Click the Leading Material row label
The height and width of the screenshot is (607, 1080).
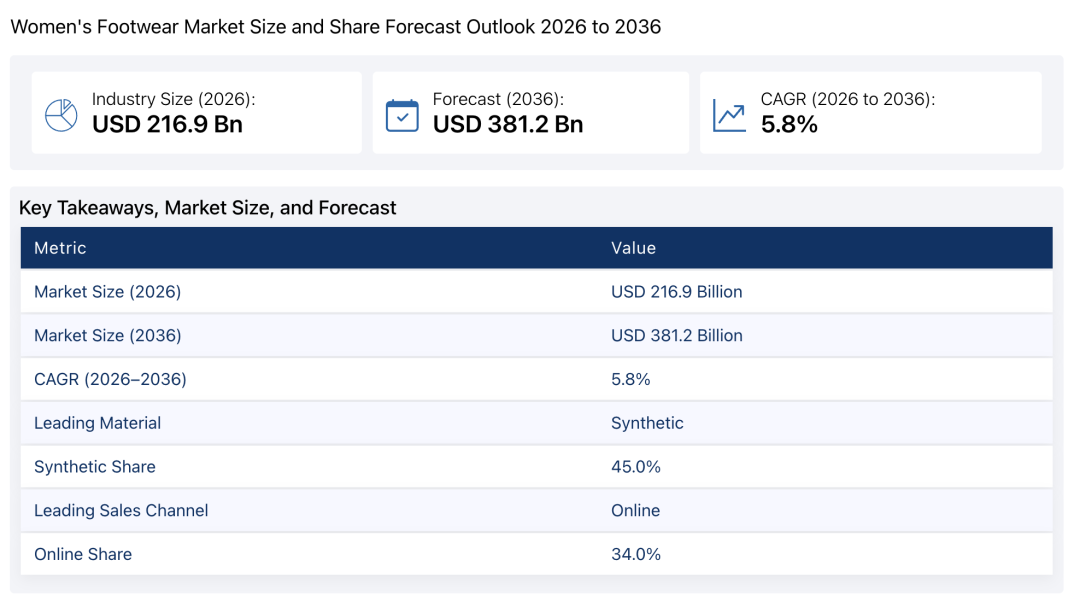[97, 423]
